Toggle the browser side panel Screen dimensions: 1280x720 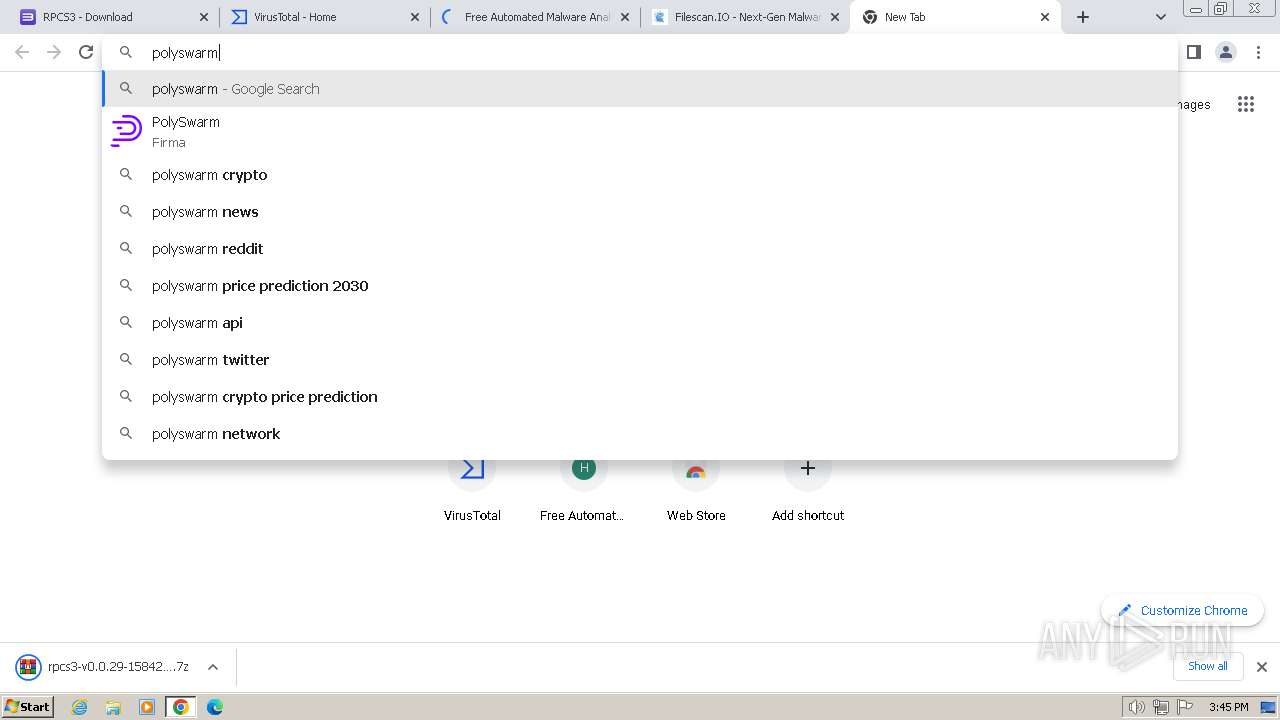click(1193, 52)
